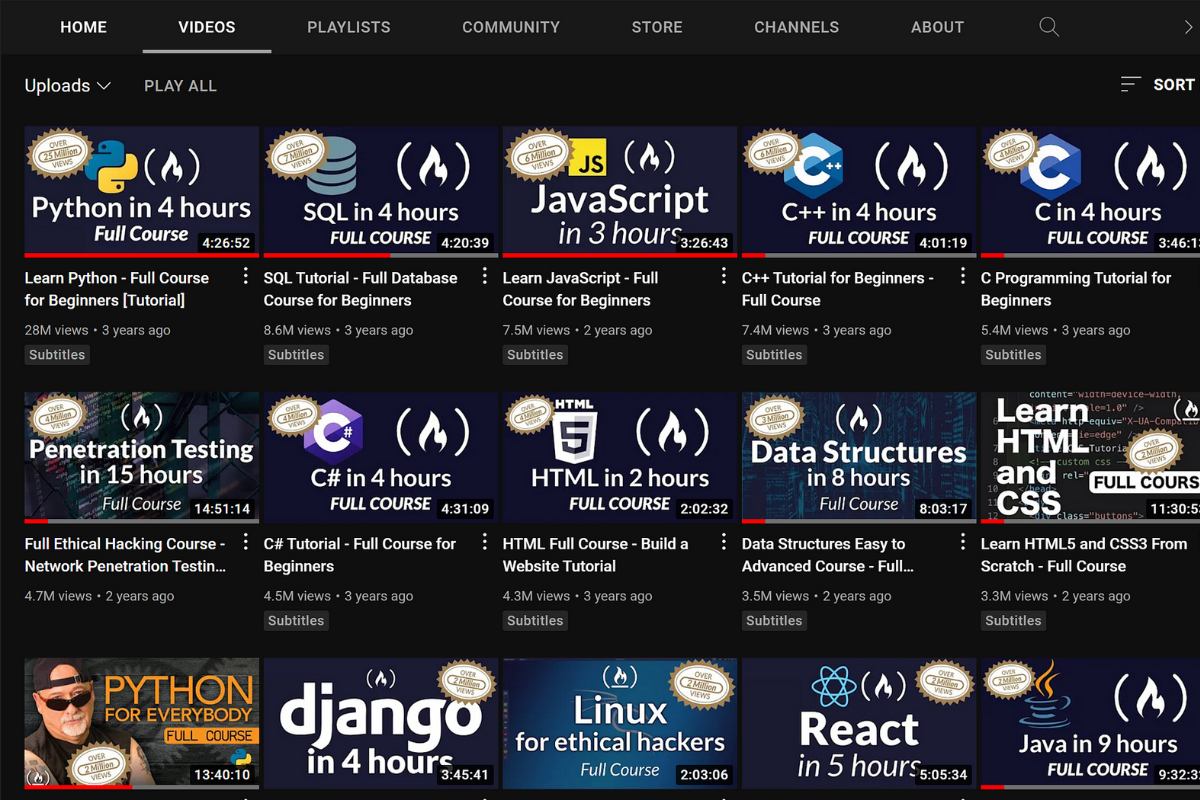Open 'C# Tutorial - Full Course' title link
1200x800 pixels.
point(360,555)
